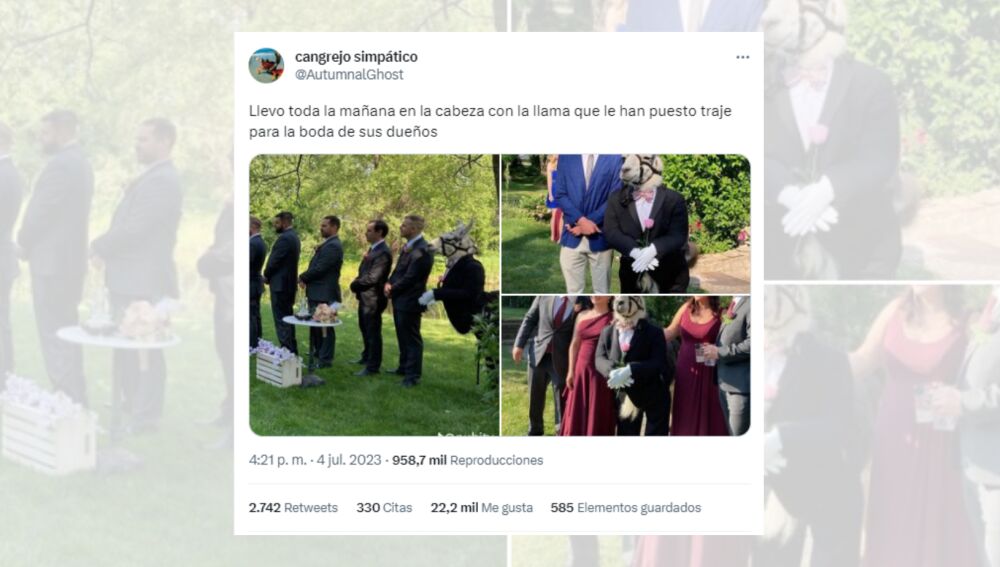Open the top-right photo of the llama in a suit
Screen dimensions: 1000x567
(x=626, y=224)
